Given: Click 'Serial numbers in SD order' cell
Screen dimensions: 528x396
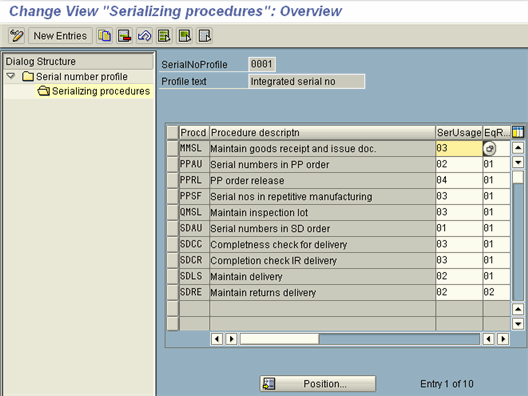Looking at the screenshot, I should tap(322, 228).
